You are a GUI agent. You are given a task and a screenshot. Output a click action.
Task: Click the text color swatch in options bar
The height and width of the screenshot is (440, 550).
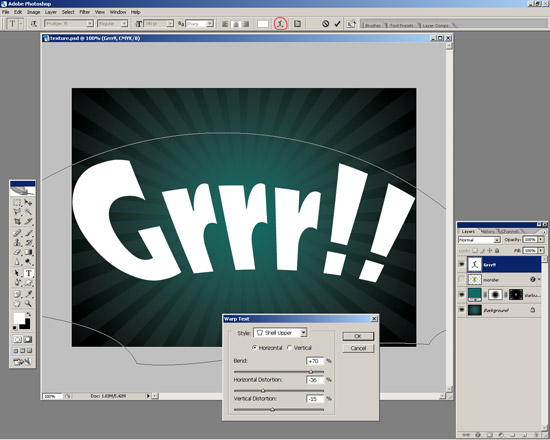(263, 24)
